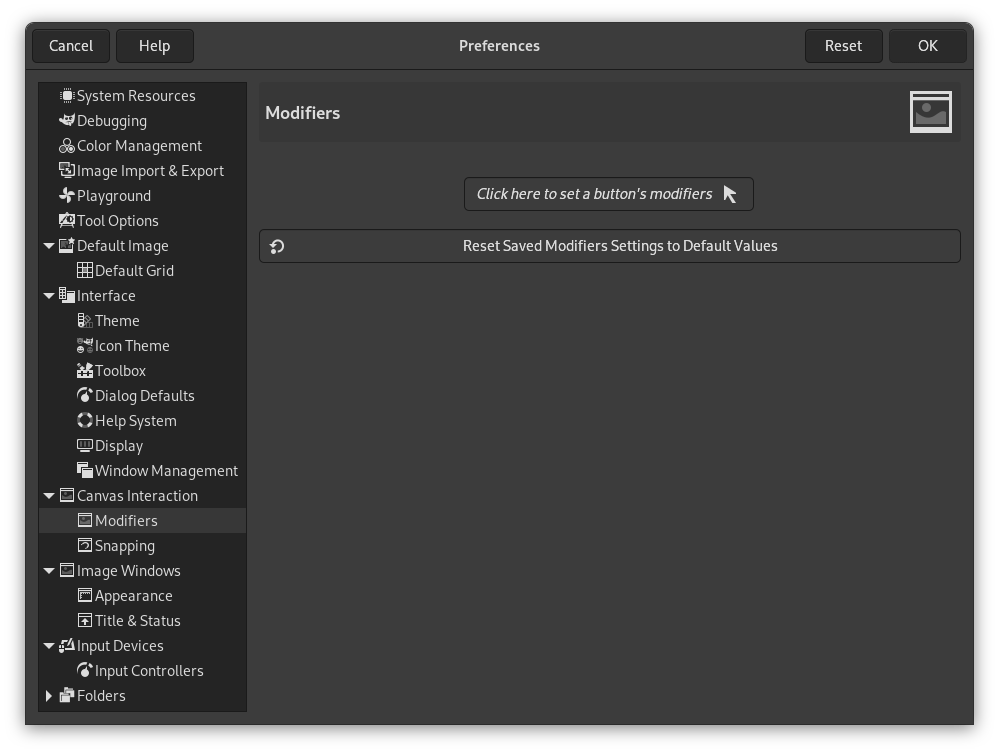Click the Toolbox icon in sidebar
The height and width of the screenshot is (753, 999).
[x=85, y=370]
